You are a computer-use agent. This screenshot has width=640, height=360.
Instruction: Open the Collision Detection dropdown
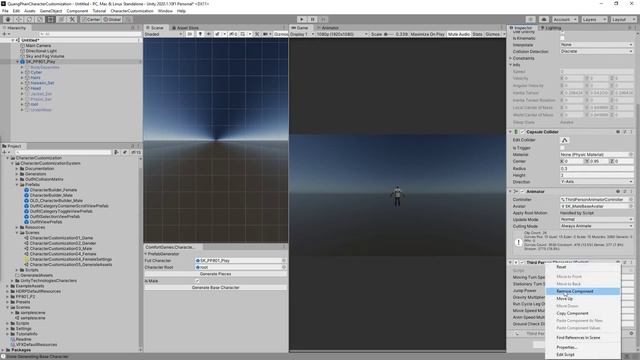tap(596, 51)
